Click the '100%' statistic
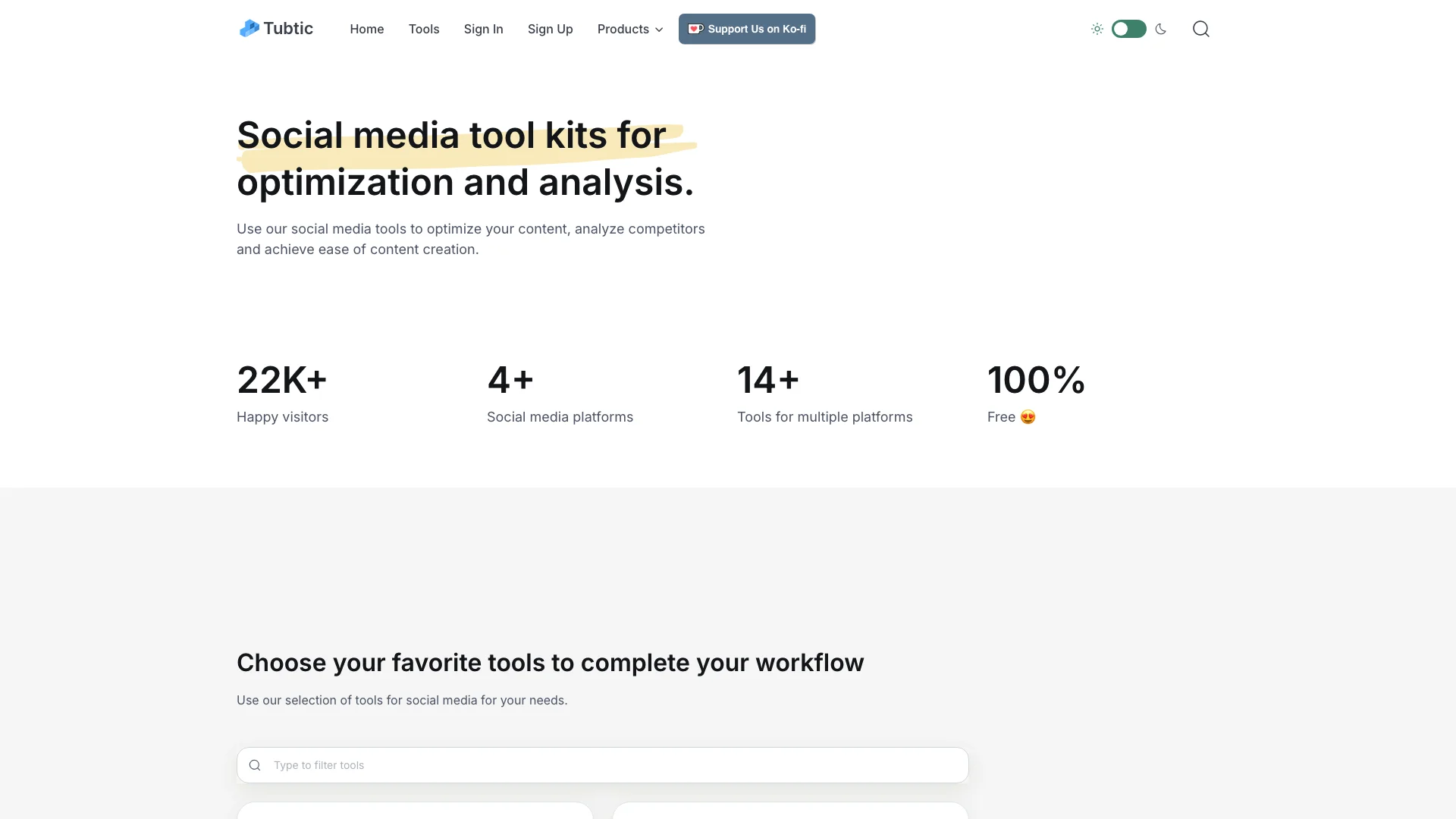Screen dimensions: 1456x819 click(x=1036, y=380)
